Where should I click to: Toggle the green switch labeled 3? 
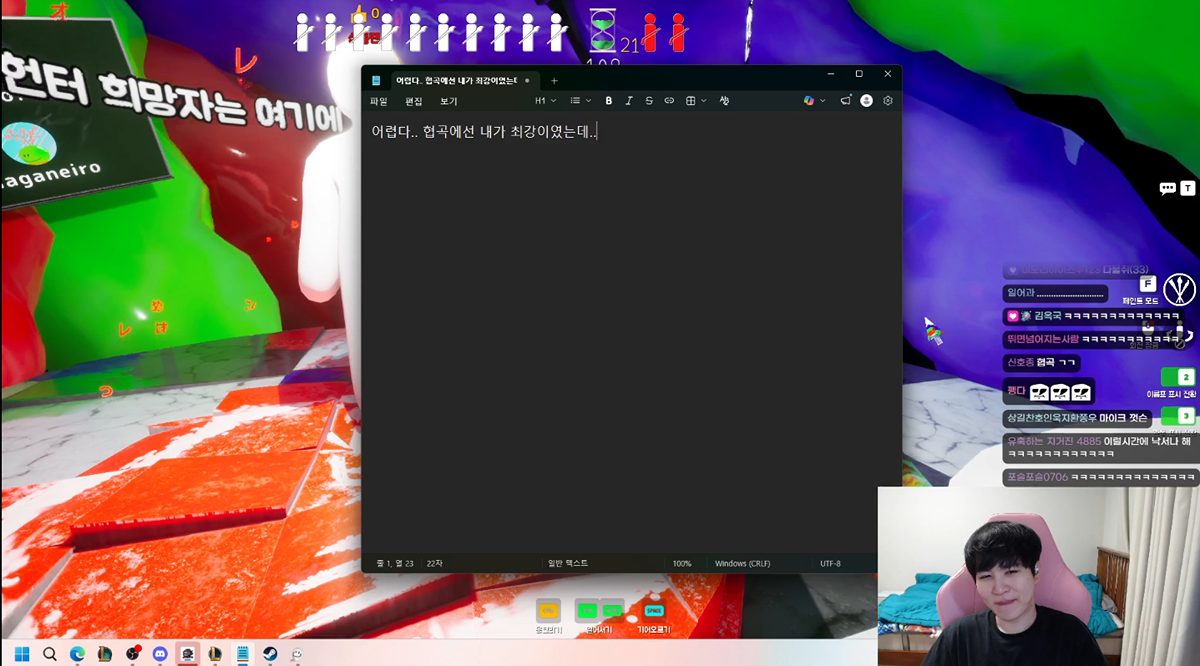coord(1177,415)
